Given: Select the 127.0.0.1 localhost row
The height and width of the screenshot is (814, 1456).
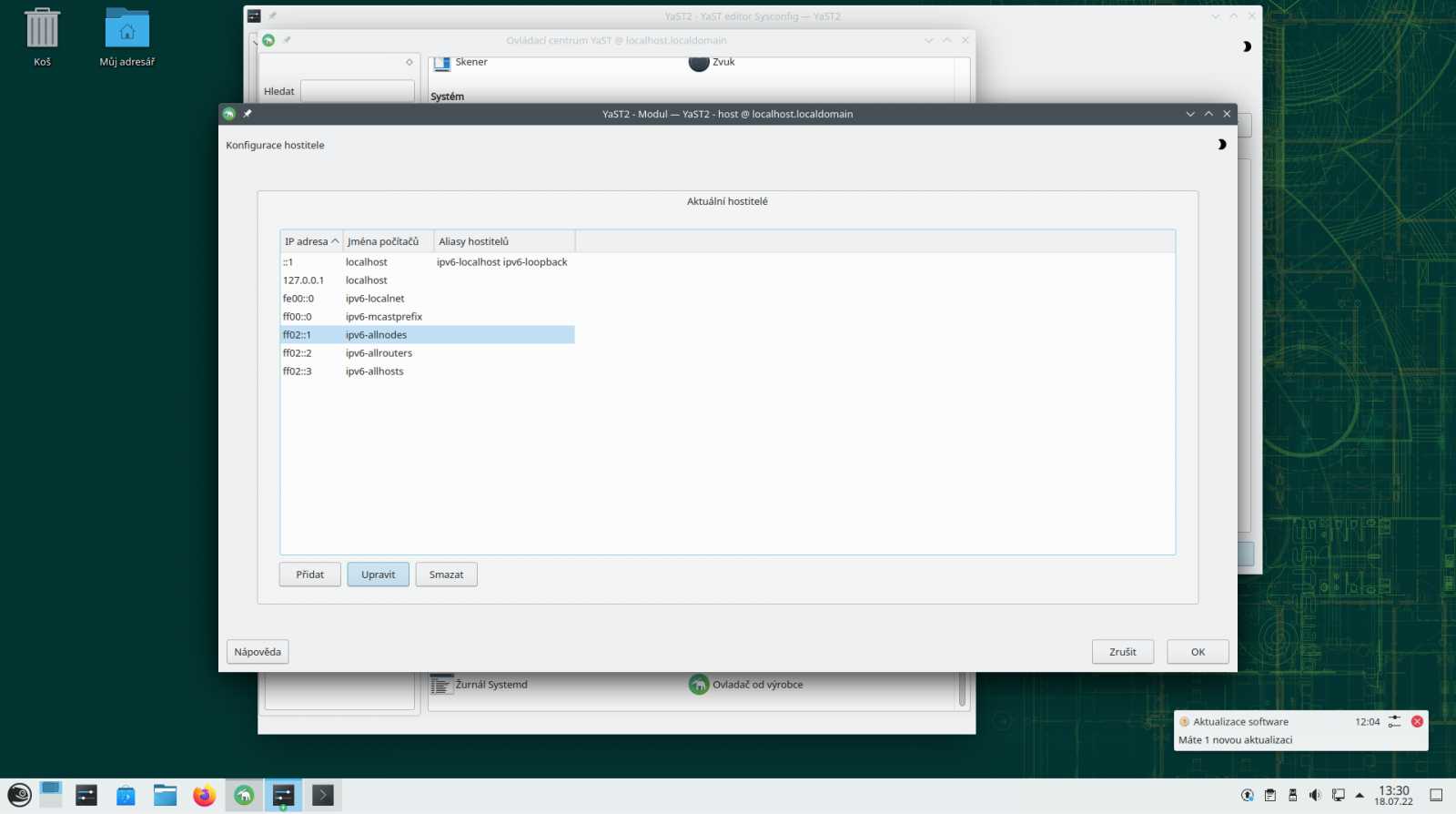Looking at the screenshot, I should (428, 280).
